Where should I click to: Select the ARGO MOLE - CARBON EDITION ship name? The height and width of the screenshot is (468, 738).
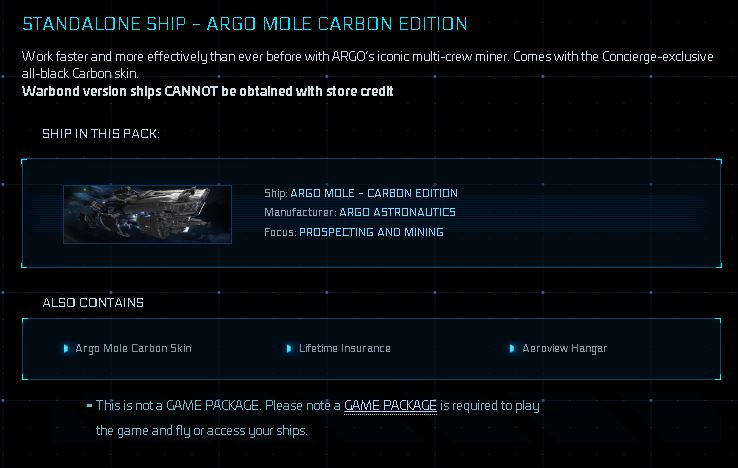(374, 193)
